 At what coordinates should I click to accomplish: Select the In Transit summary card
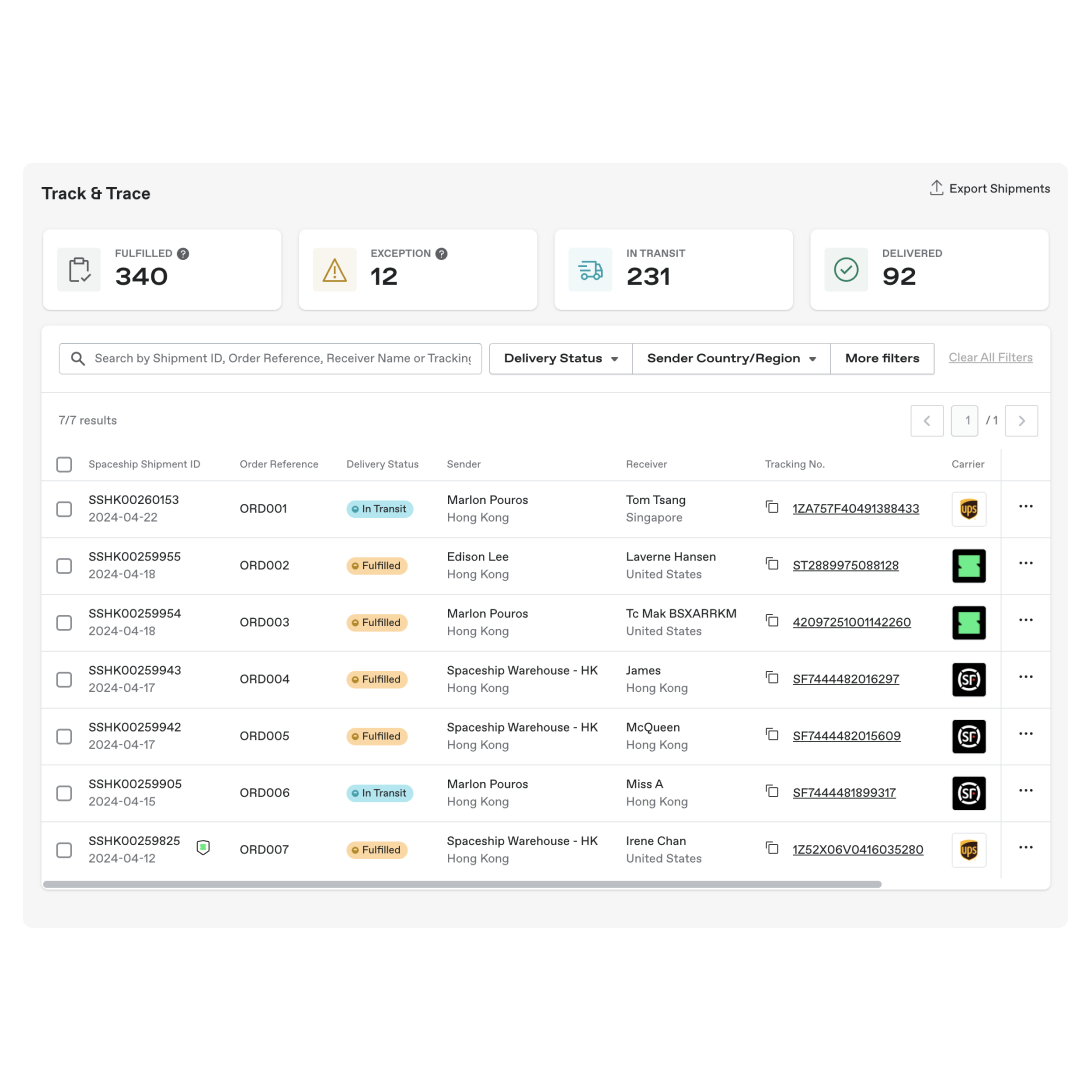click(x=673, y=270)
